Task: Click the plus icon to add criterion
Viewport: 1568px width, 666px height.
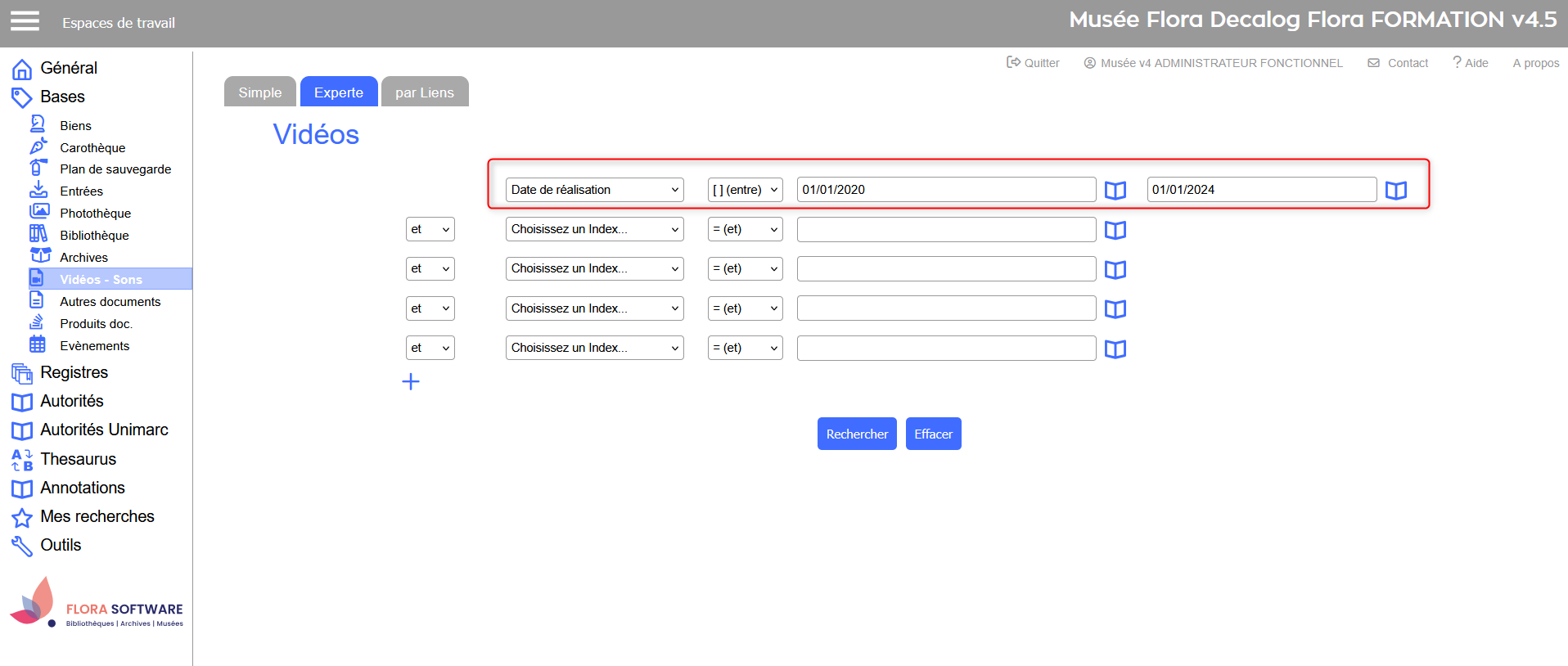Action: 411,381
